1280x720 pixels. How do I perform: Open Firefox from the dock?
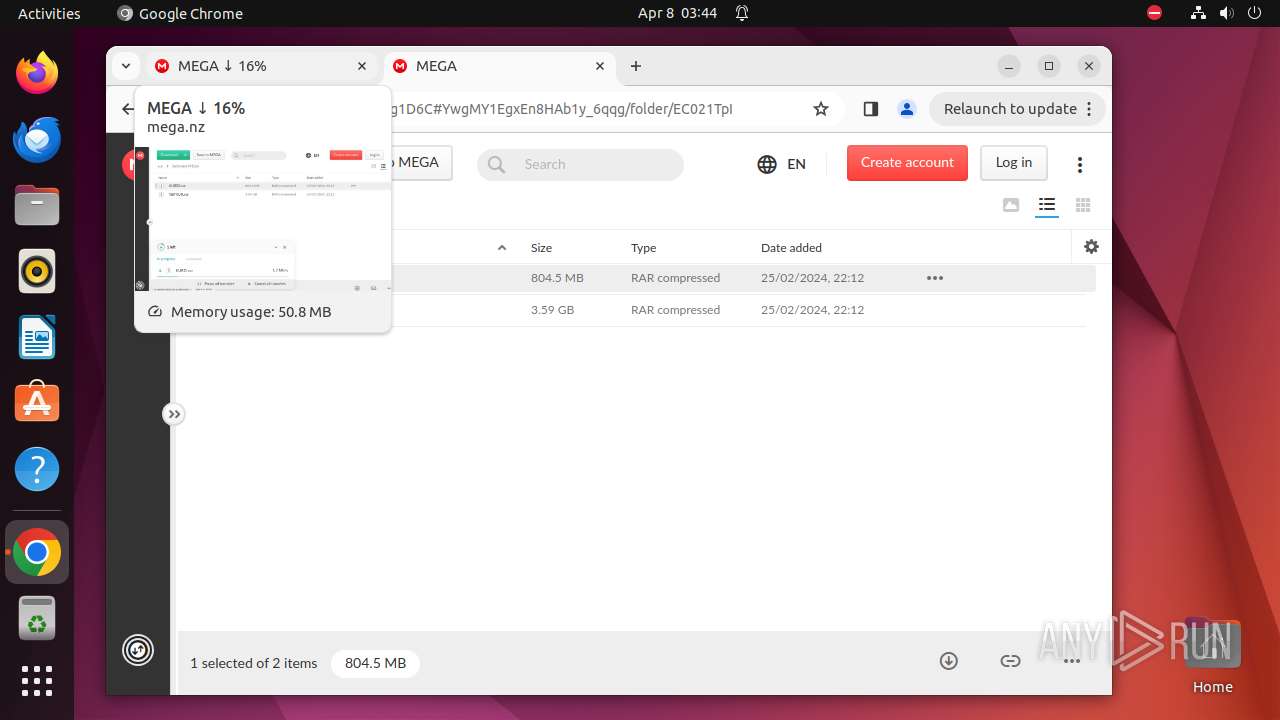click(x=37, y=73)
